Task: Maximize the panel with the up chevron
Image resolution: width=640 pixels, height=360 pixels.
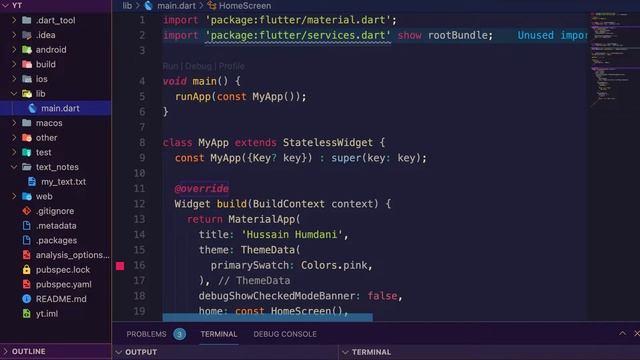Action: point(622,333)
